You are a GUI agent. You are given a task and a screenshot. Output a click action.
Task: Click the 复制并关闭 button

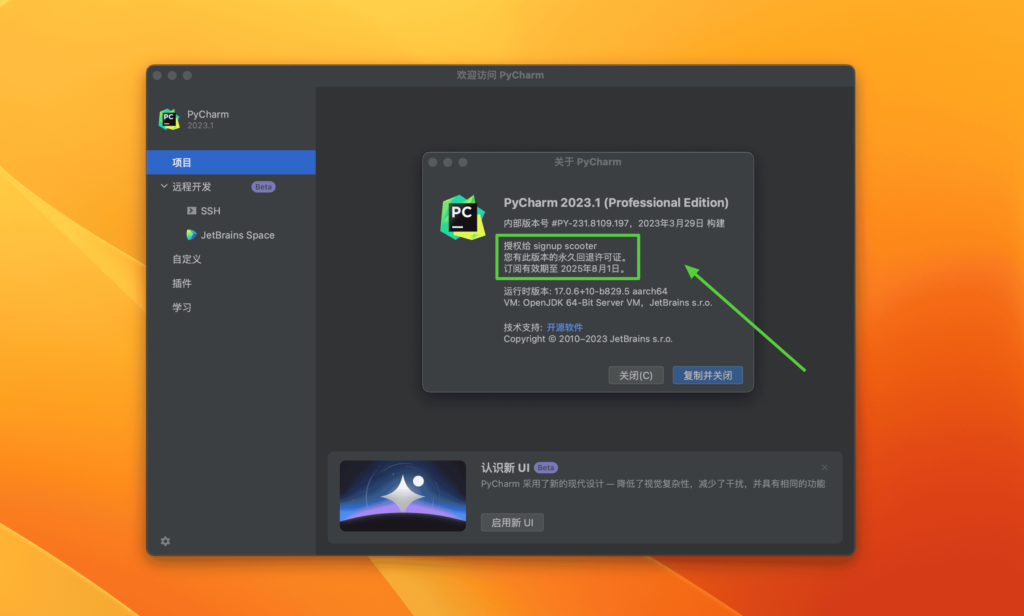[708, 375]
